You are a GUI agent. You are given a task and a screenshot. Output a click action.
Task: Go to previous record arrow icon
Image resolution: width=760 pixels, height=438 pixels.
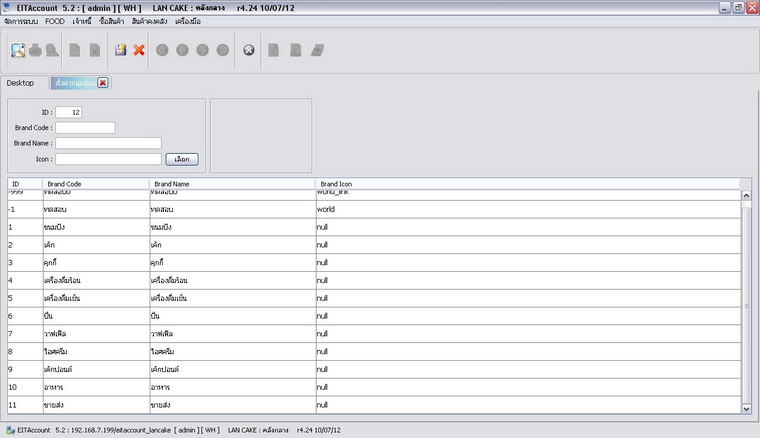(x=182, y=50)
